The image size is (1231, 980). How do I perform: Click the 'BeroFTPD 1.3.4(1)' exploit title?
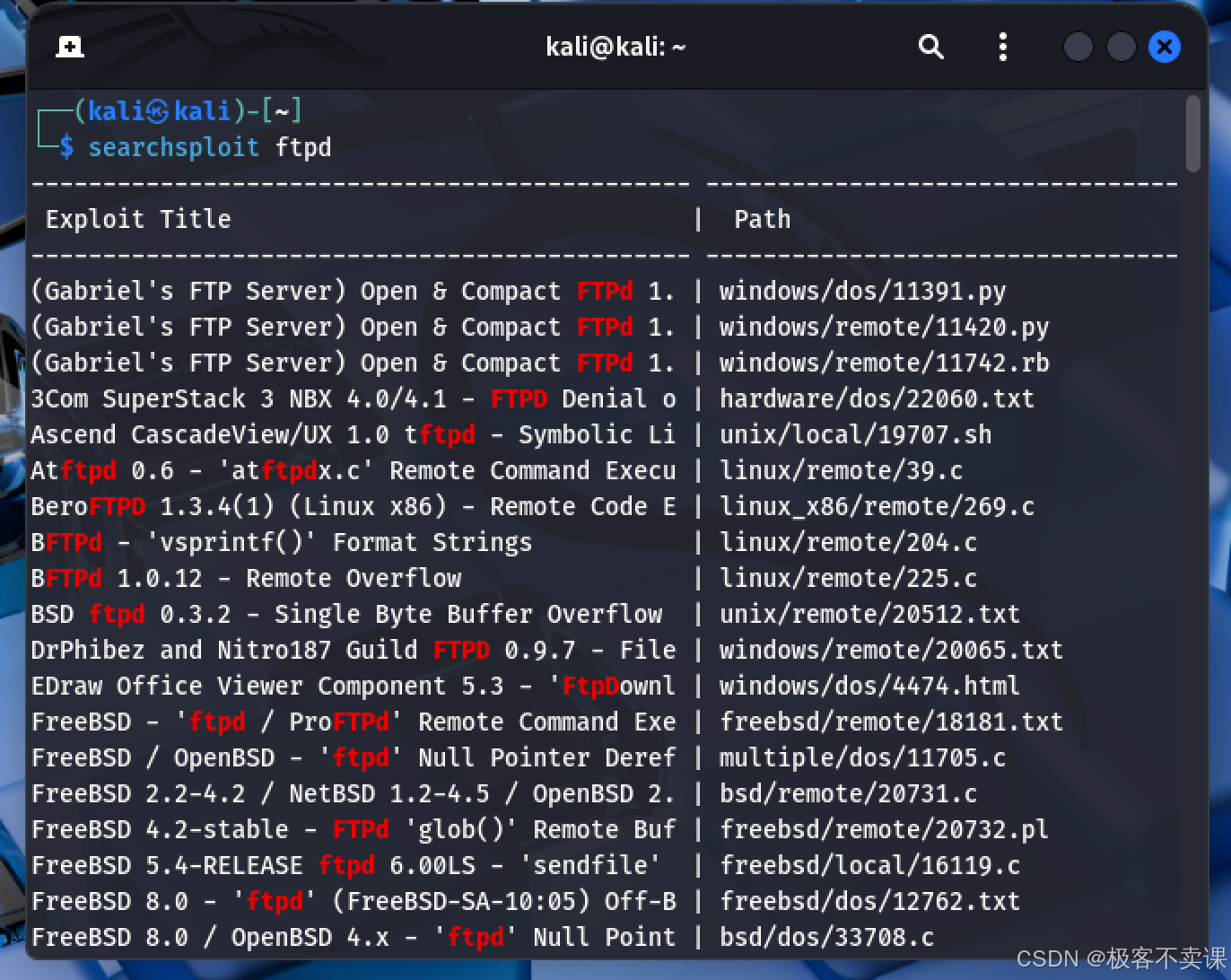(354, 506)
